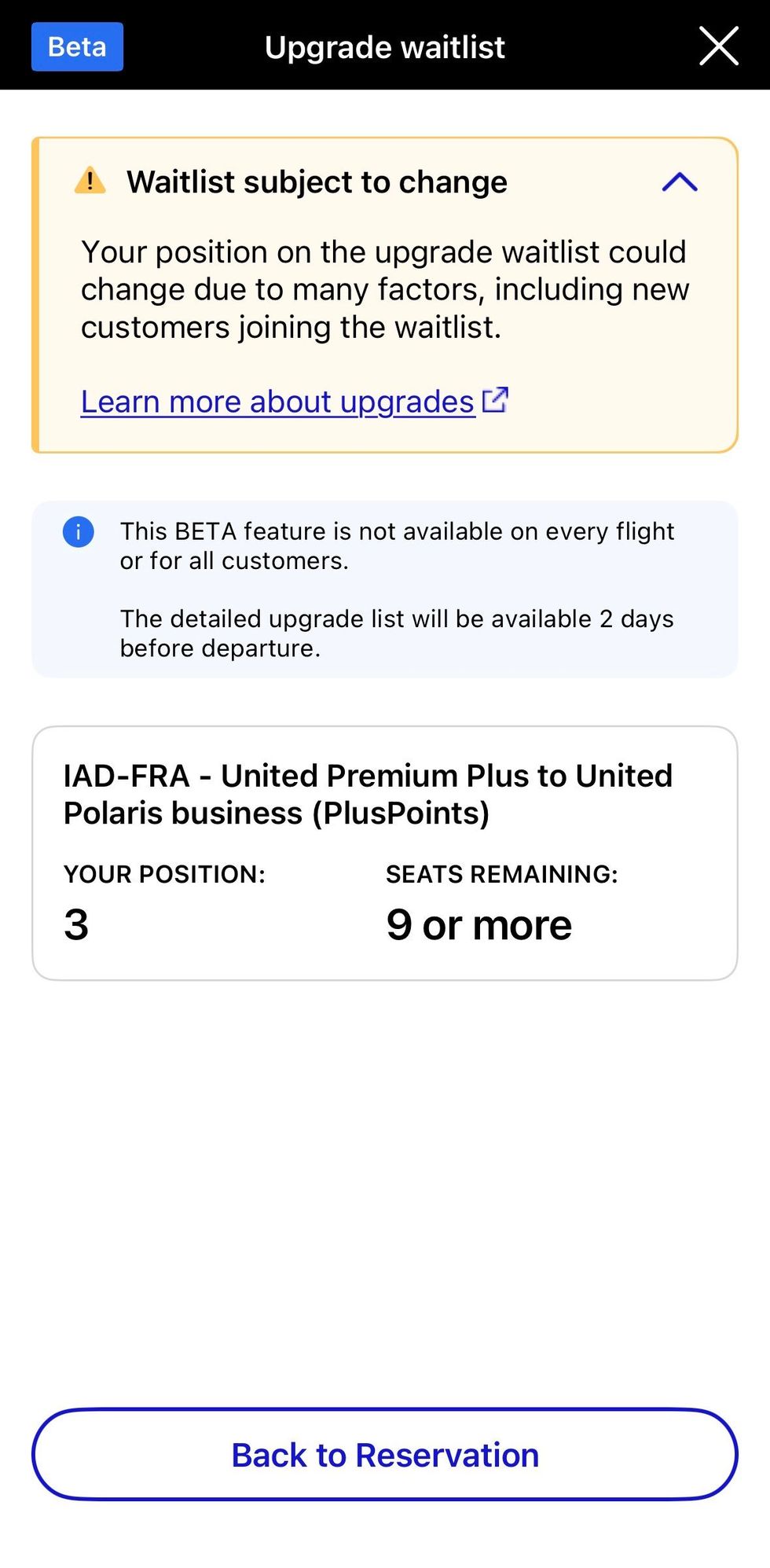Click the position number 3
Screen dimensions: 770x1568
tap(76, 924)
